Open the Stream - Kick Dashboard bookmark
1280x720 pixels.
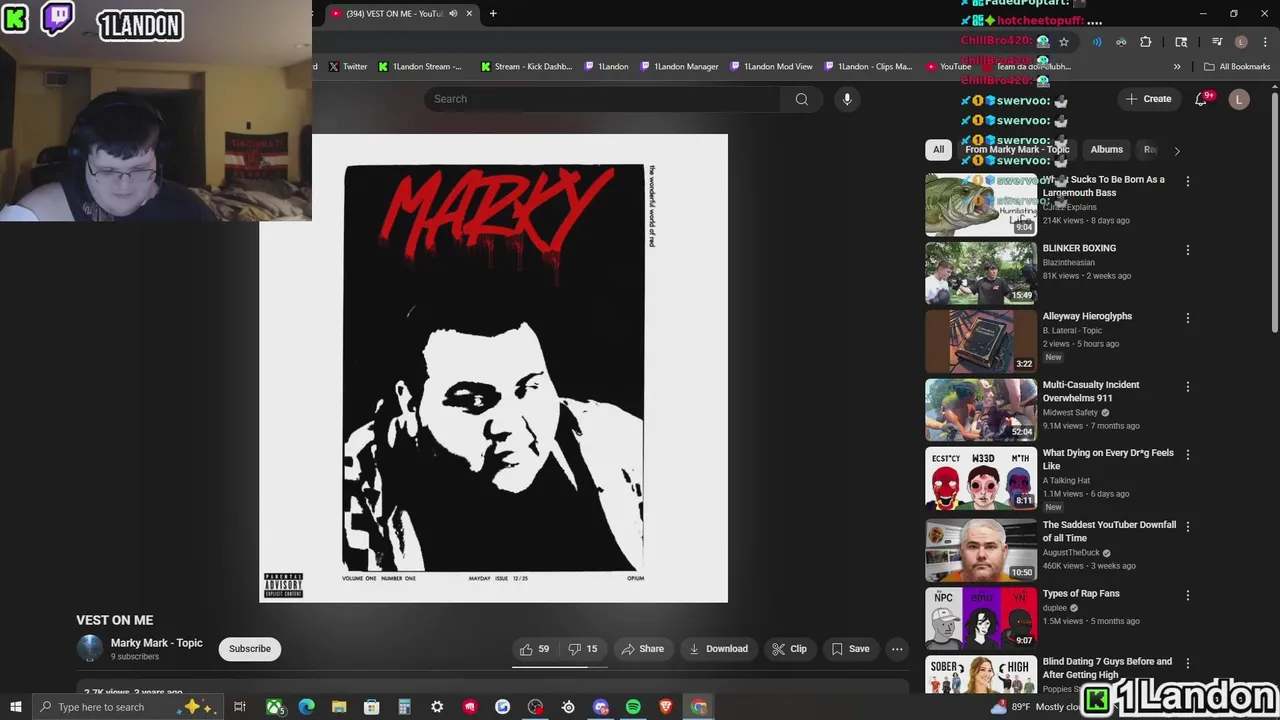pyautogui.click(x=527, y=67)
